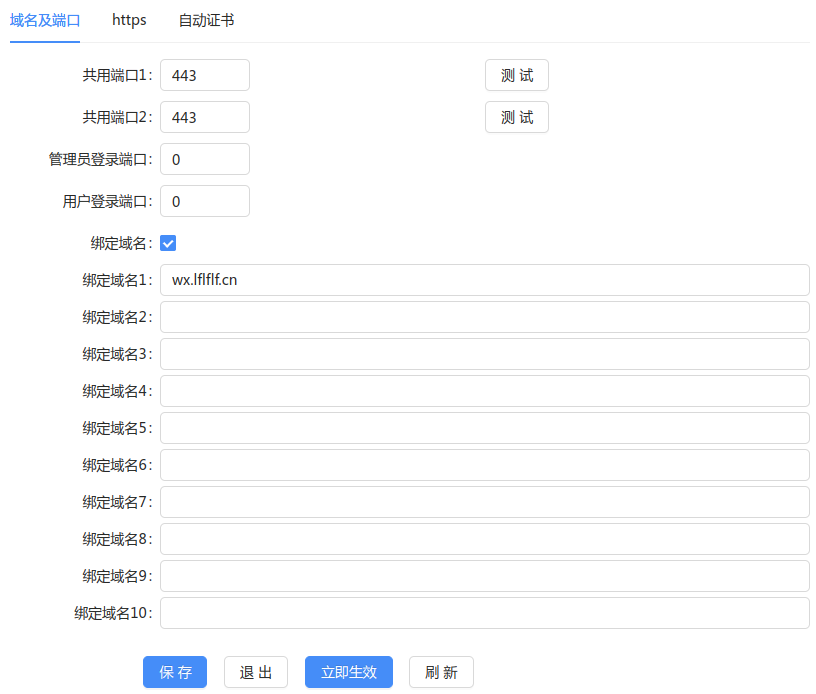Uncheck the 绑定域名 checkbox
The width and height of the screenshot is (816, 694).
pyautogui.click(x=168, y=243)
